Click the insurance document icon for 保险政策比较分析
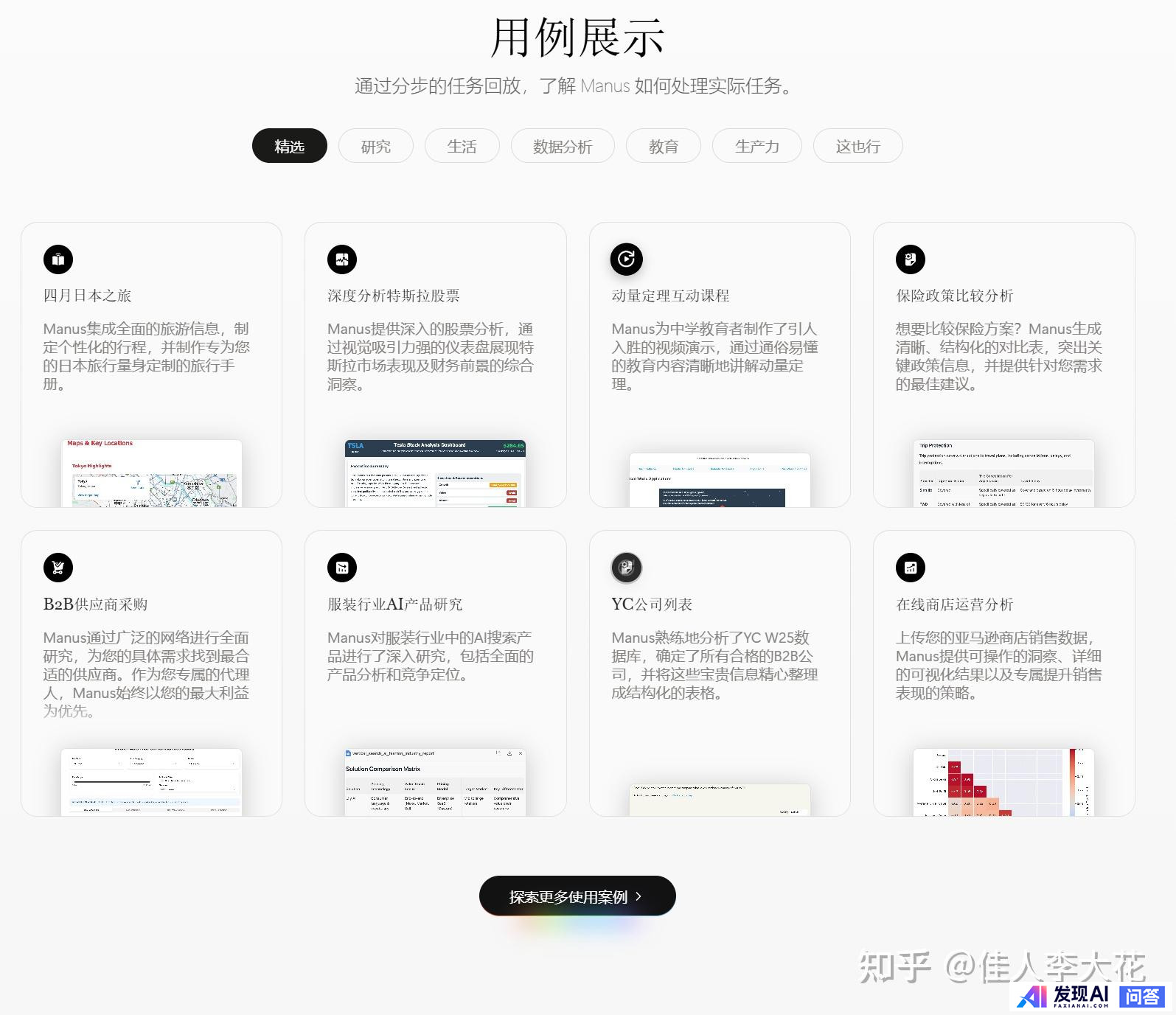1176x1015 pixels. pos(911,259)
